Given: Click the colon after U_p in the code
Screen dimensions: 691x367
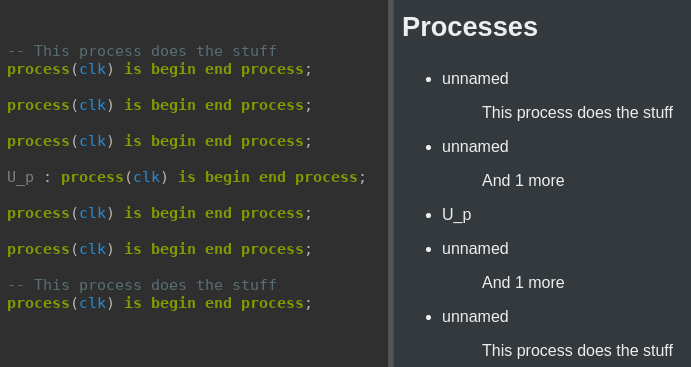Looking at the screenshot, I should 48,178.
